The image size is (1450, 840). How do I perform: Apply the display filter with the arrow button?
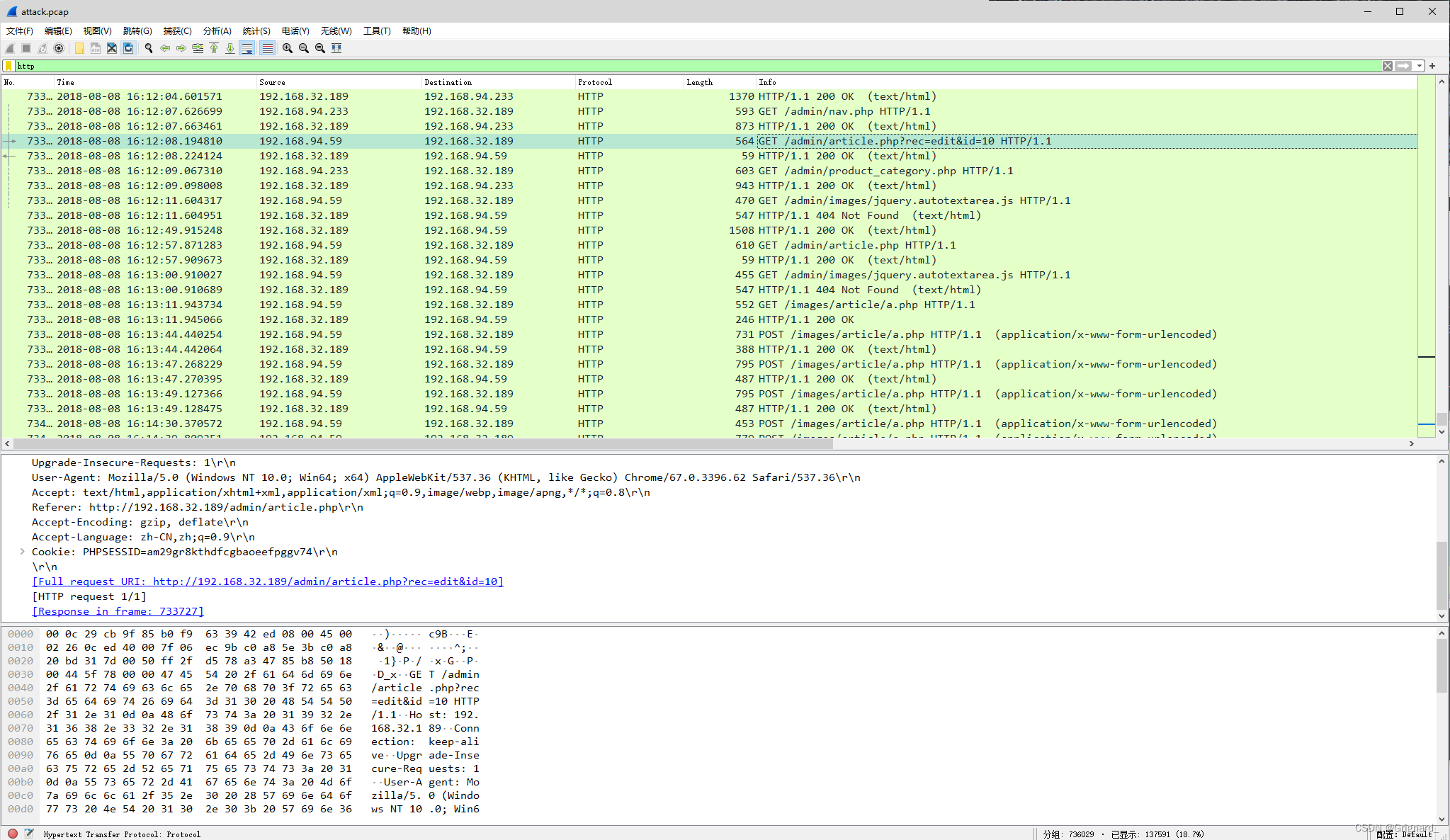[x=1403, y=66]
